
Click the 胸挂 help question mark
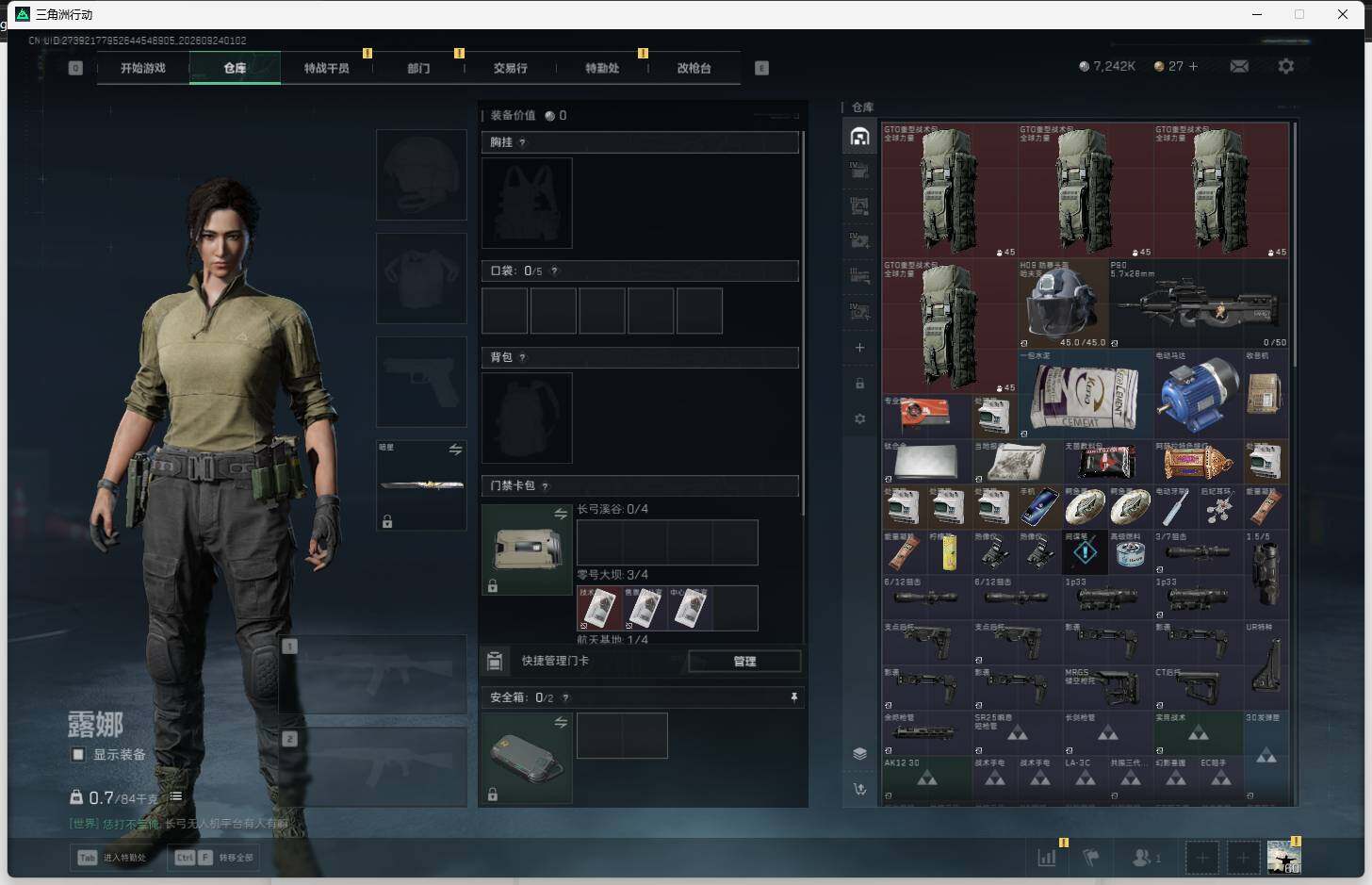click(522, 142)
